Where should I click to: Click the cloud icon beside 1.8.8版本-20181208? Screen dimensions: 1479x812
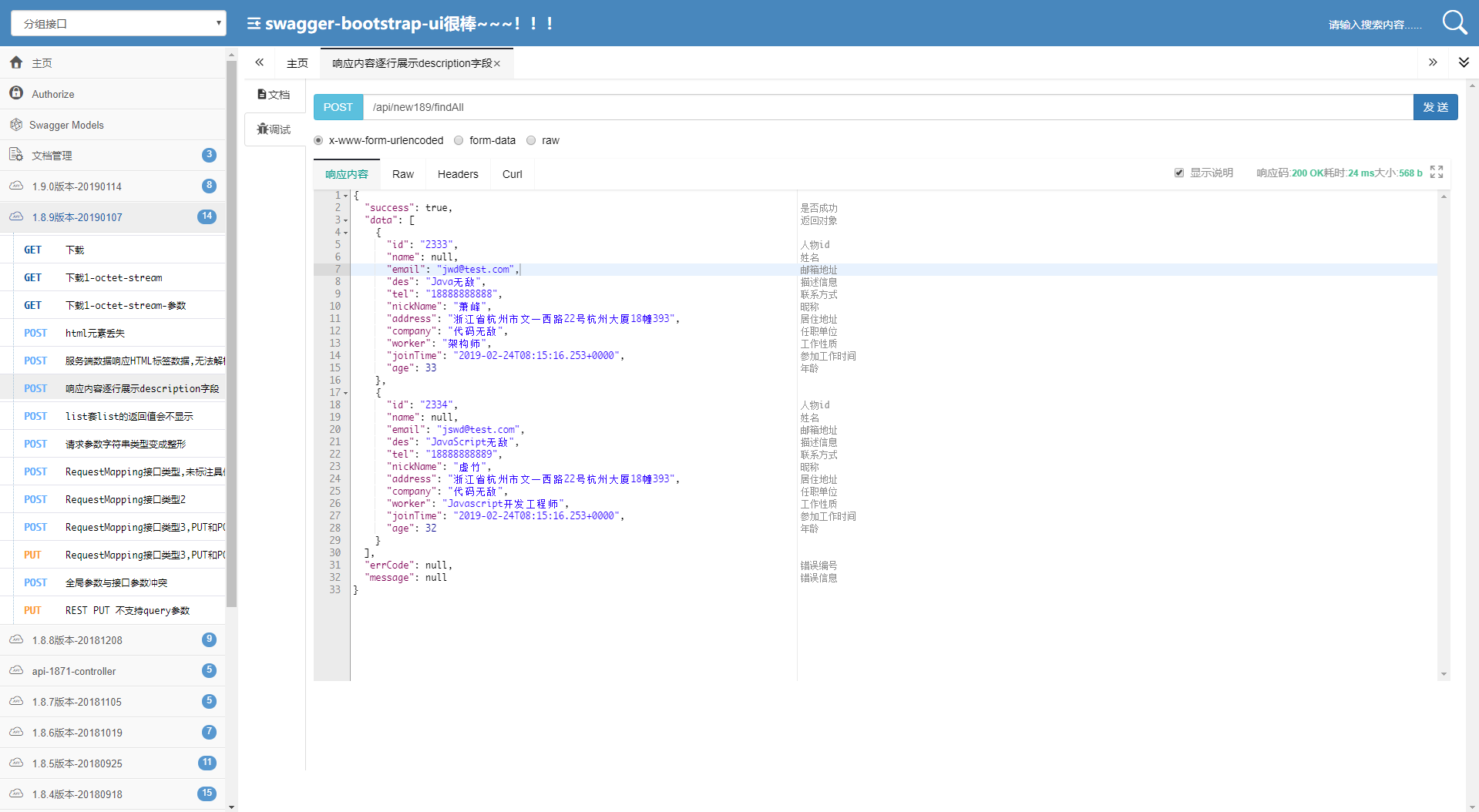tap(16, 639)
